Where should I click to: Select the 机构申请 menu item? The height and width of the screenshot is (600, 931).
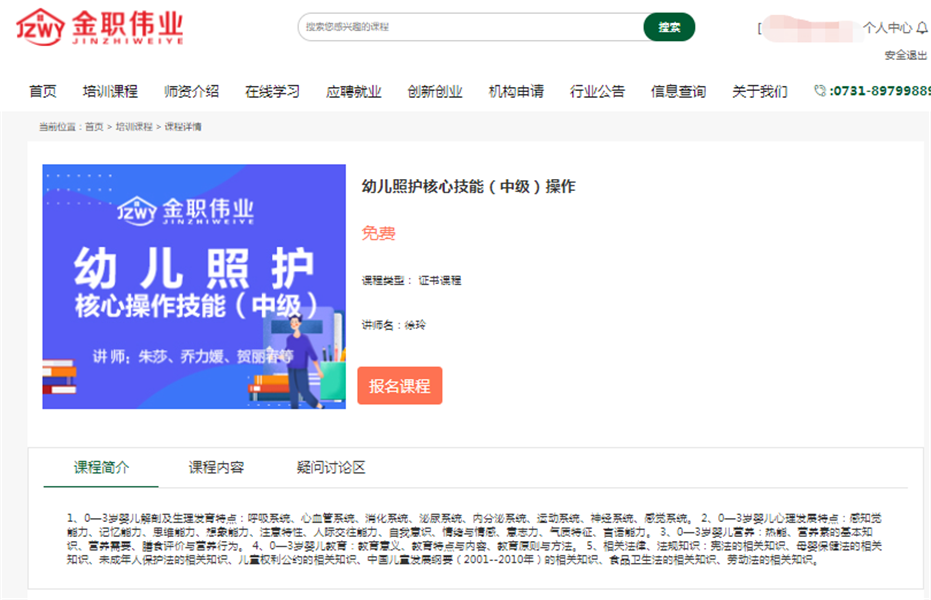pos(516,91)
